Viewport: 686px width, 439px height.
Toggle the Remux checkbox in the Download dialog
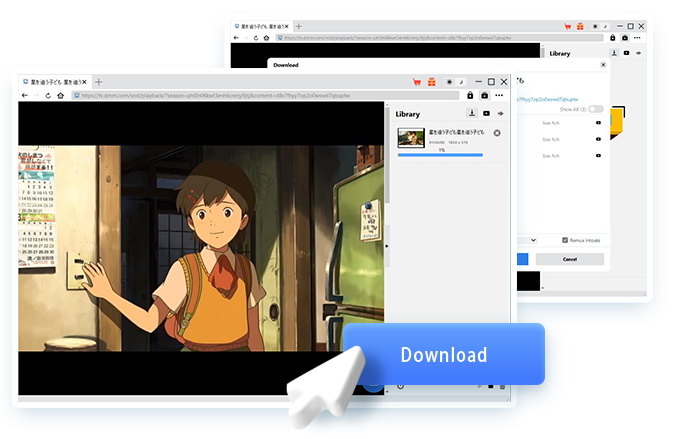(565, 240)
